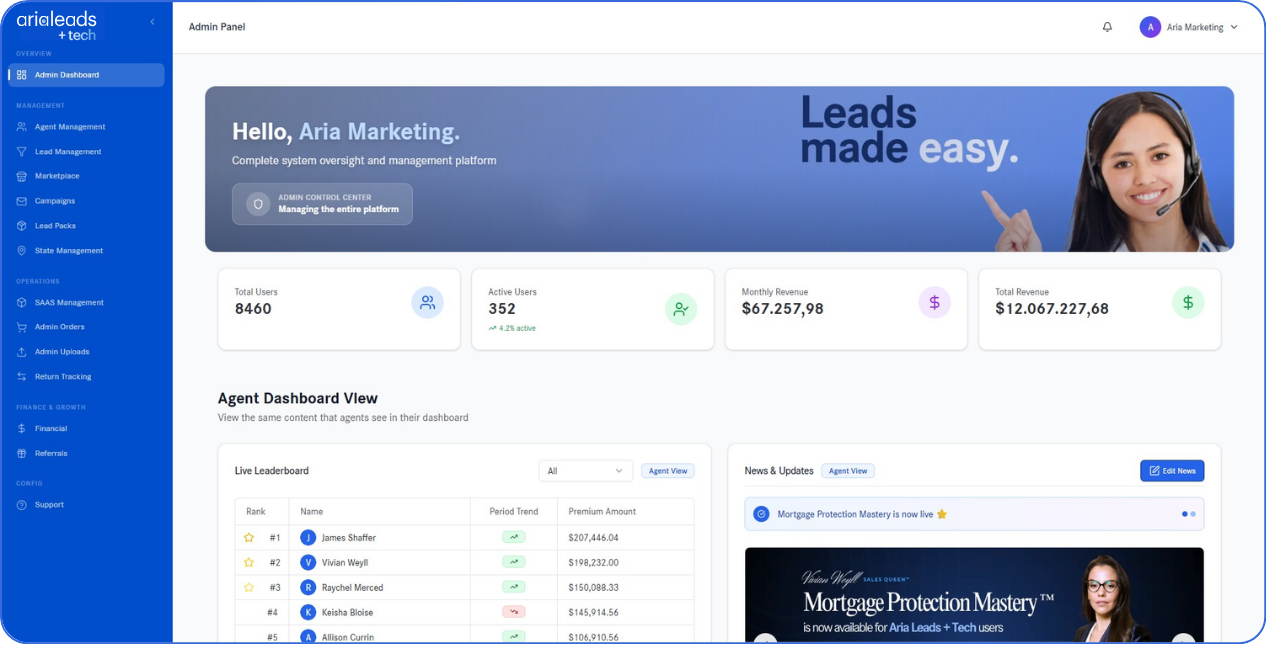Click the Agent Management people icon
The width and height of the screenshot is (1267, 646).
tap(22, 127)
